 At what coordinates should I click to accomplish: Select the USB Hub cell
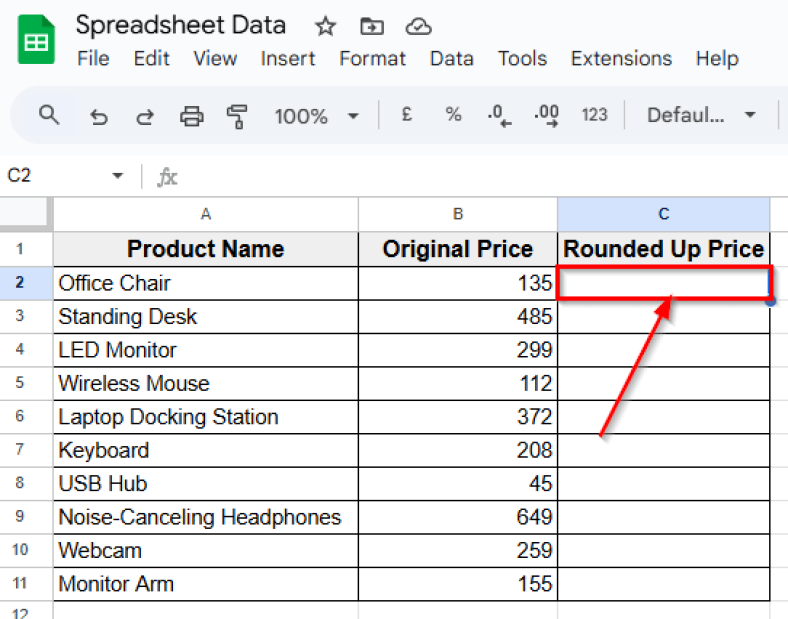pos(206,484)
